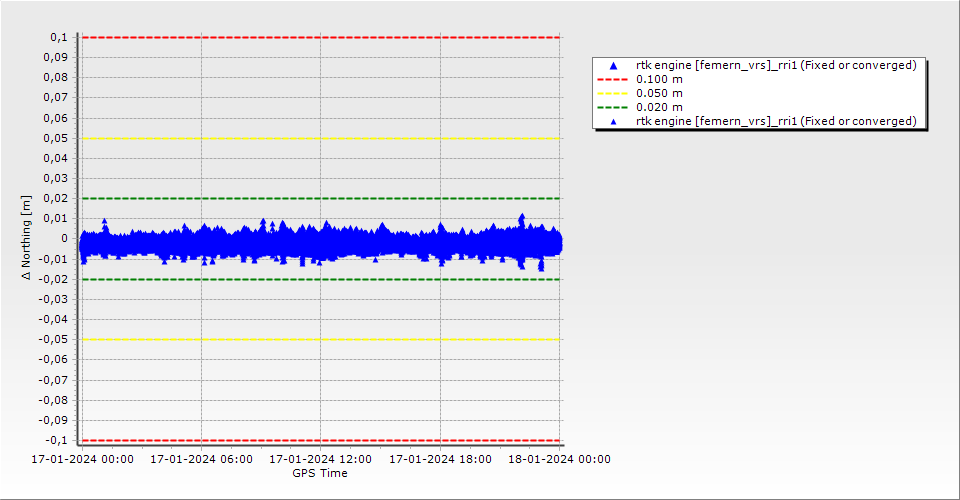Select the "0.020 m" legend label

click(x=660, y=107)
